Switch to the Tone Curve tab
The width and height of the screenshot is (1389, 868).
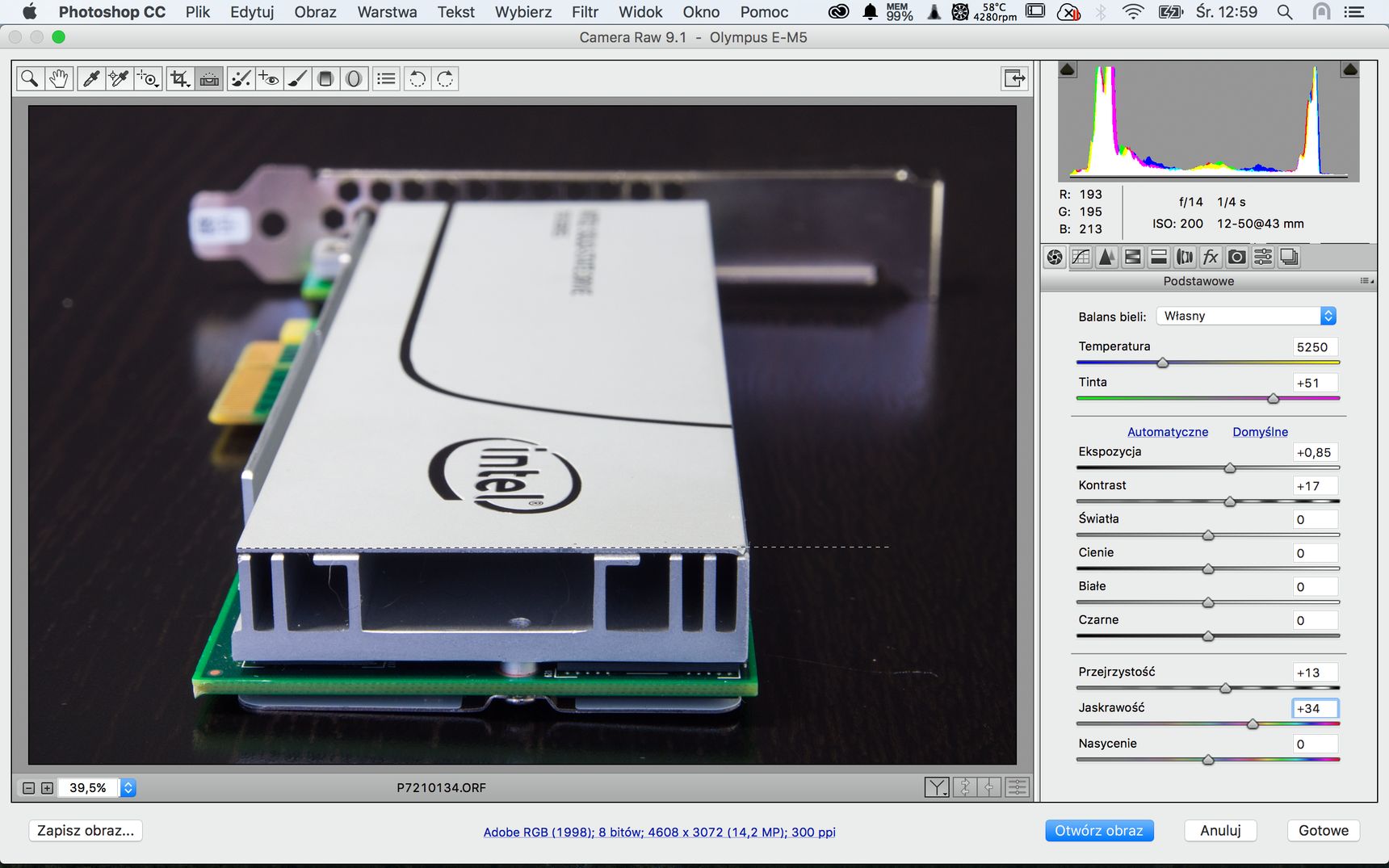1081,258
